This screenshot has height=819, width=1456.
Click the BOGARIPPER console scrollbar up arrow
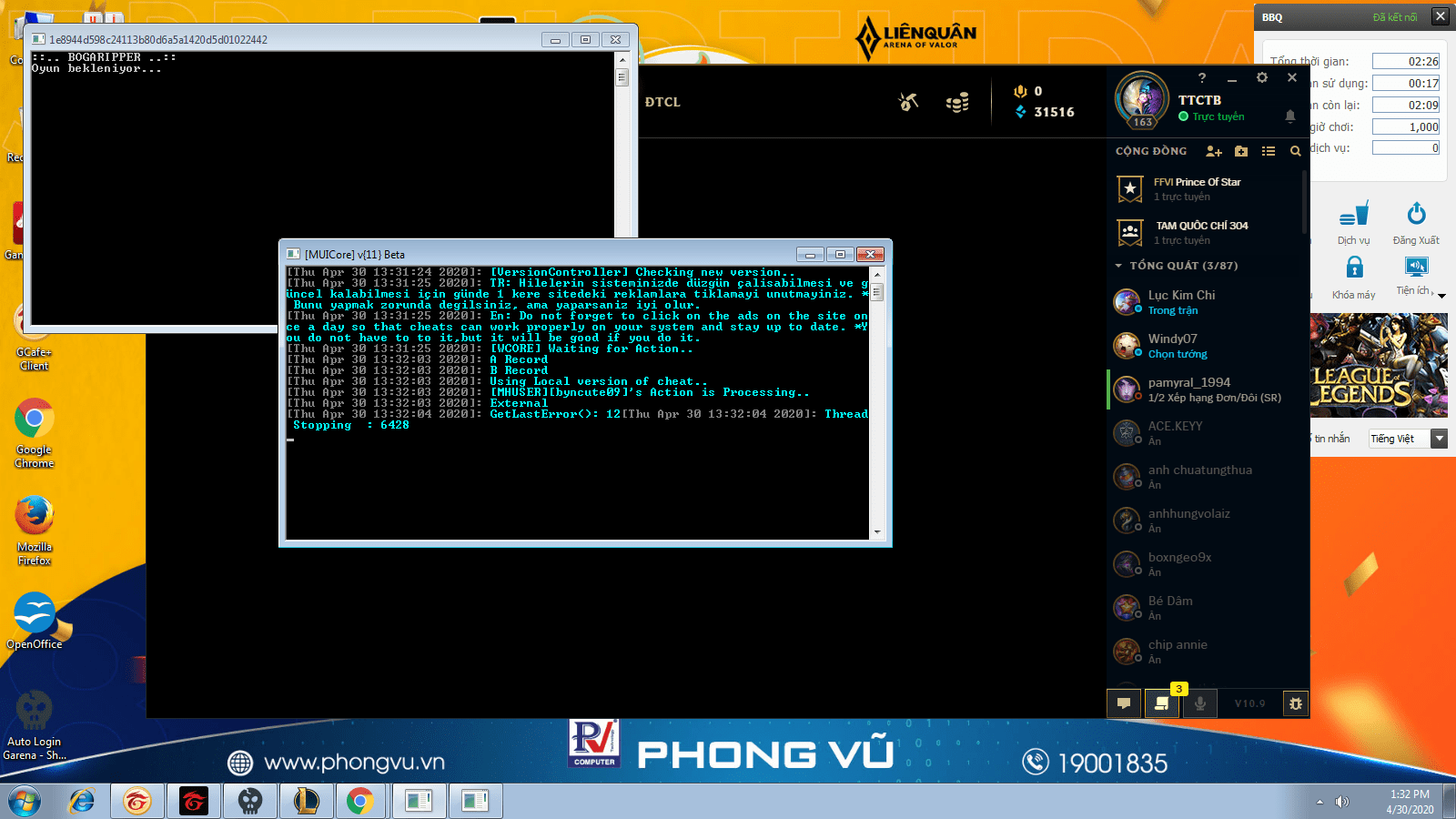[x=622, y=59]
